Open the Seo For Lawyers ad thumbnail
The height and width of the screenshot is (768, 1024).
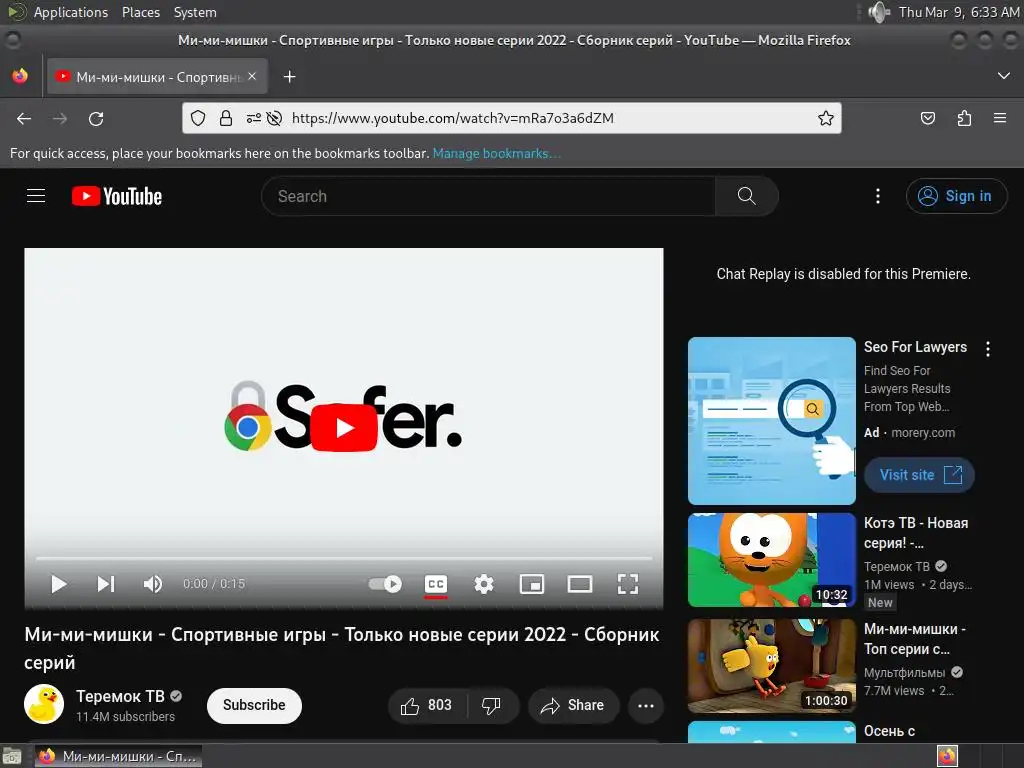point(772,421)
